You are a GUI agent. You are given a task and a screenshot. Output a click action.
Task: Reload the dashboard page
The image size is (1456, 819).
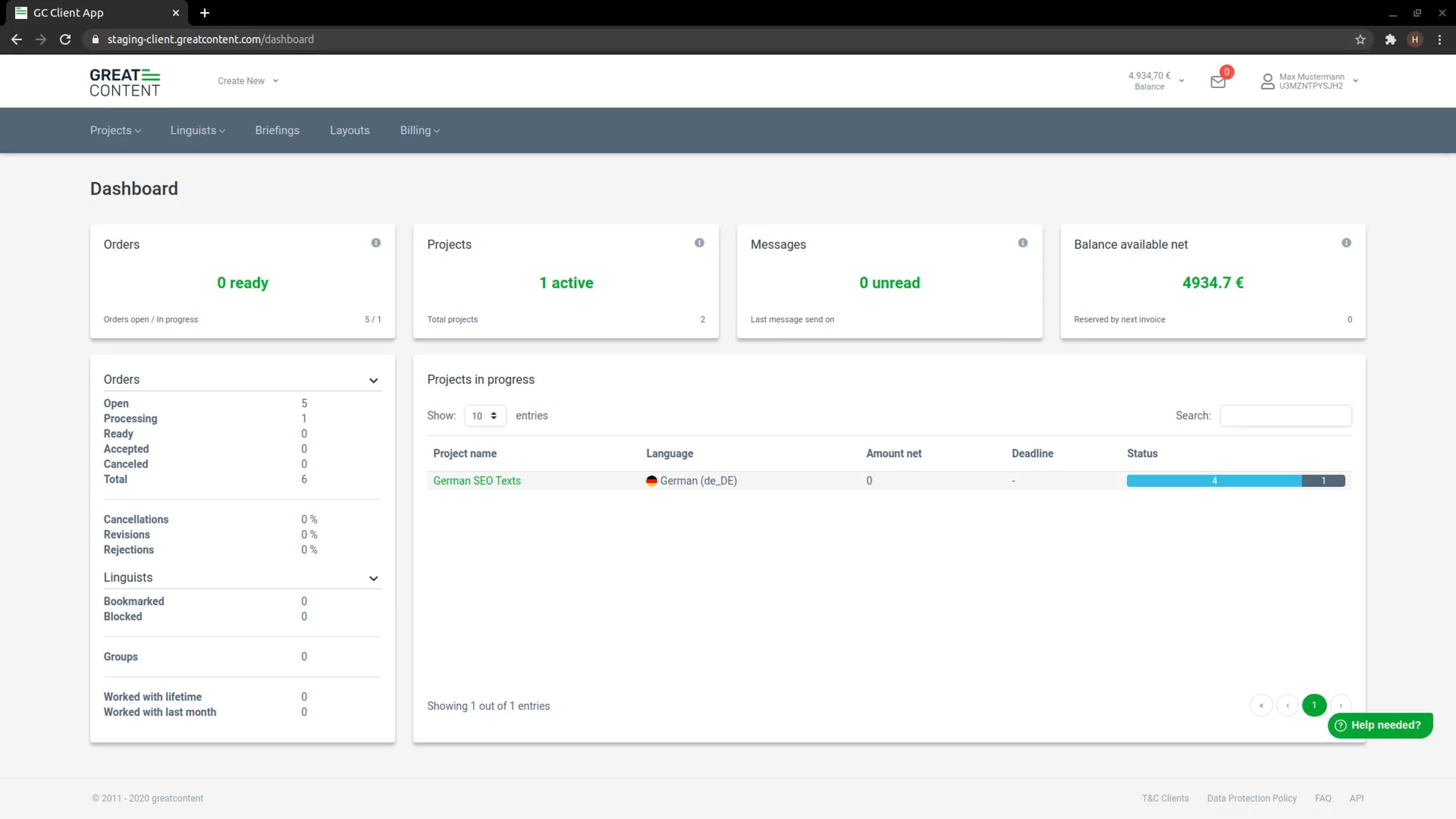pyautogui.click(x=65, y=39)
